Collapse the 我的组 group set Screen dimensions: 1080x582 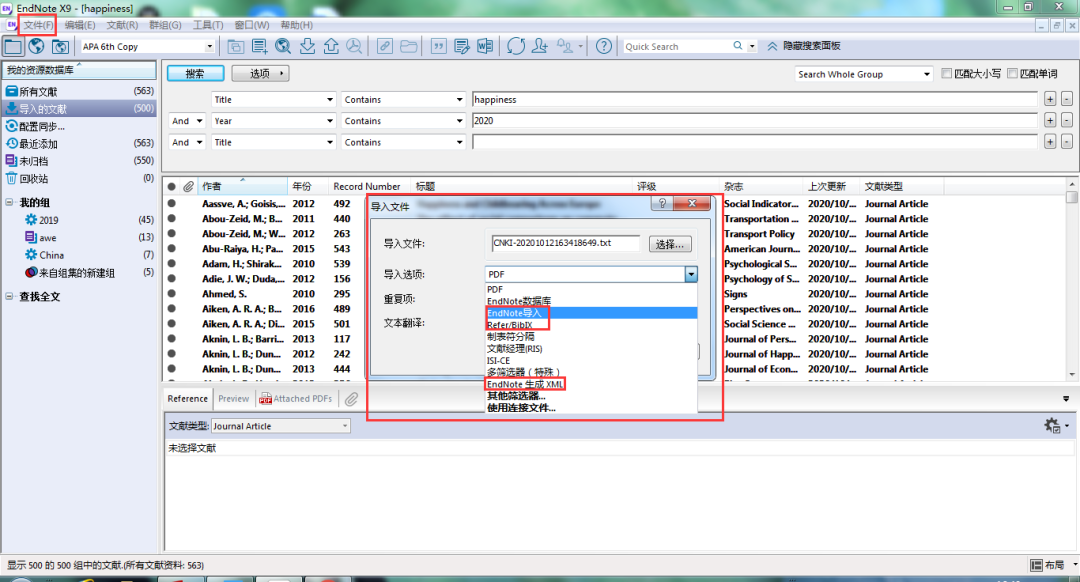pos(9,202)
